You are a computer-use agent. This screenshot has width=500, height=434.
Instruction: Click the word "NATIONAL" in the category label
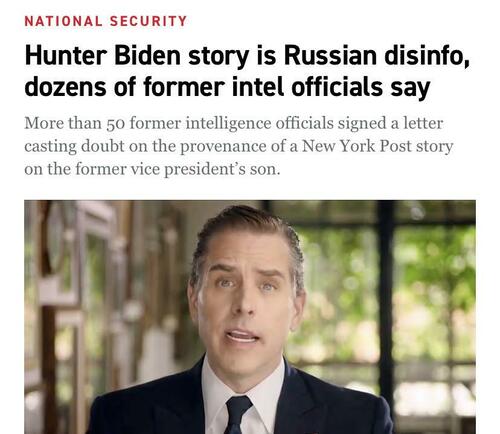[63, 21]
